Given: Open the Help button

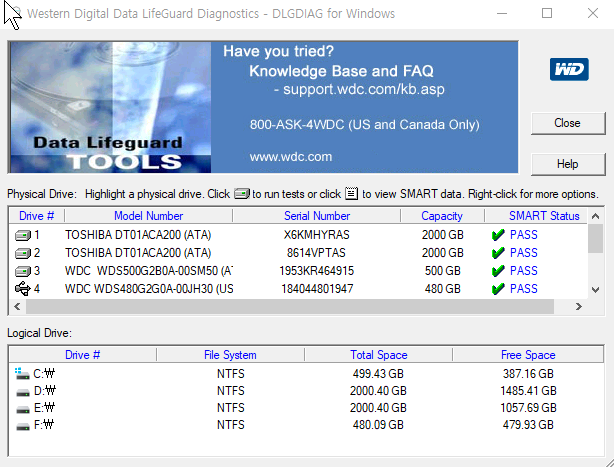Looking at the screenshot, I should (x=568, y=164).
